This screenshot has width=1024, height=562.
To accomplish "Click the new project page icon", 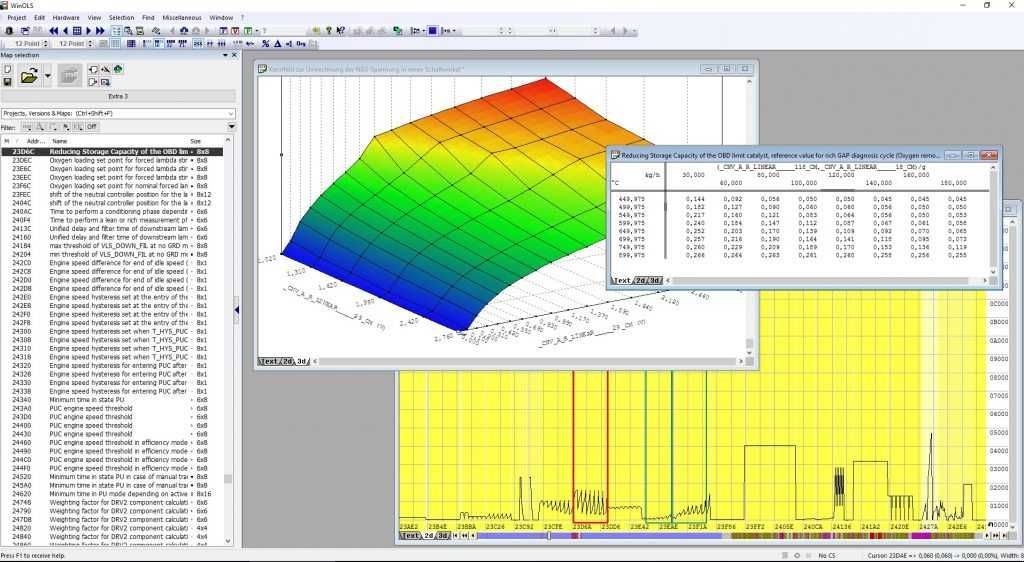I will tap(7, 69).
